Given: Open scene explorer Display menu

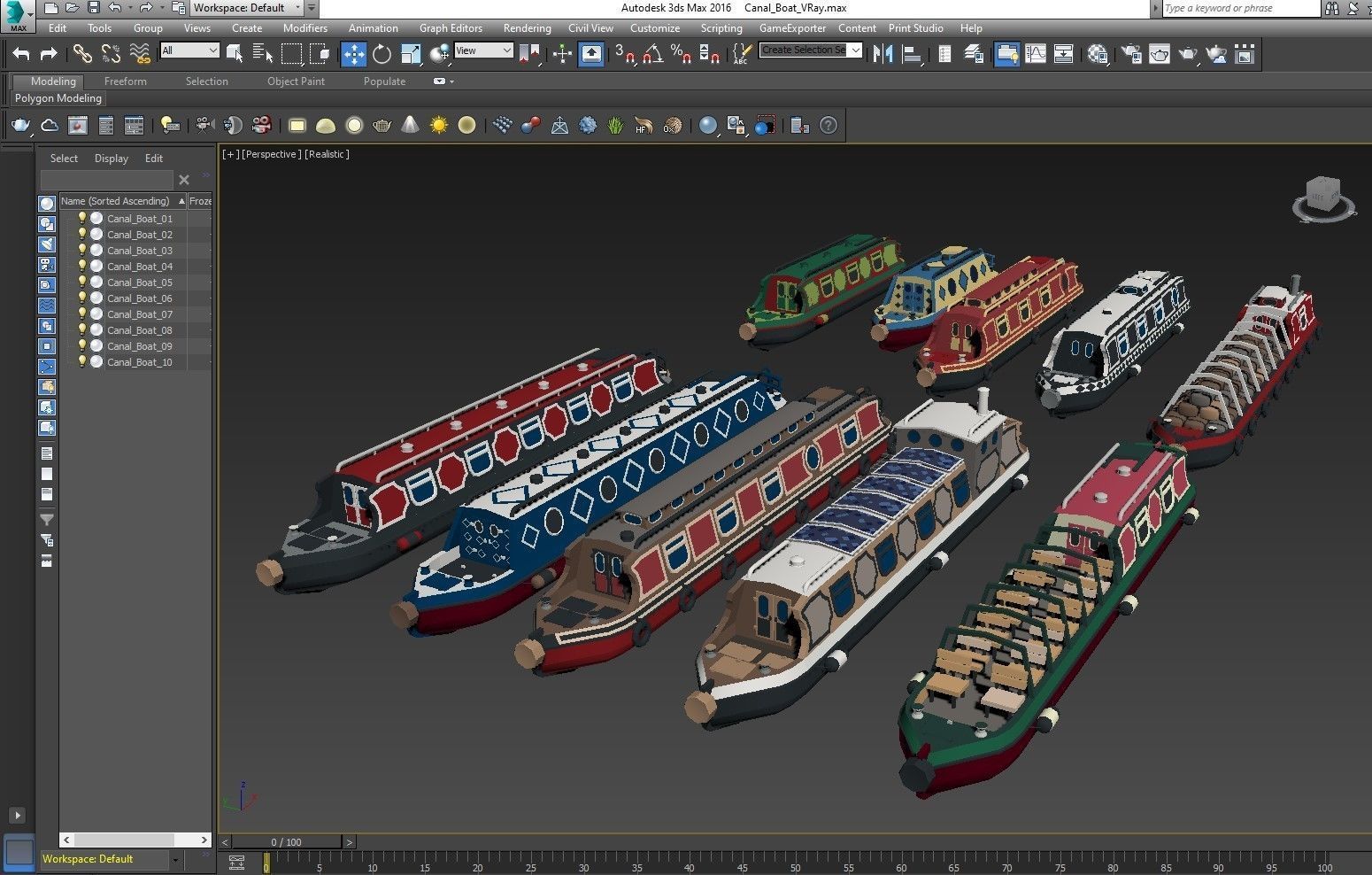Looking at the screenshot, I should (x=112, y=159).
